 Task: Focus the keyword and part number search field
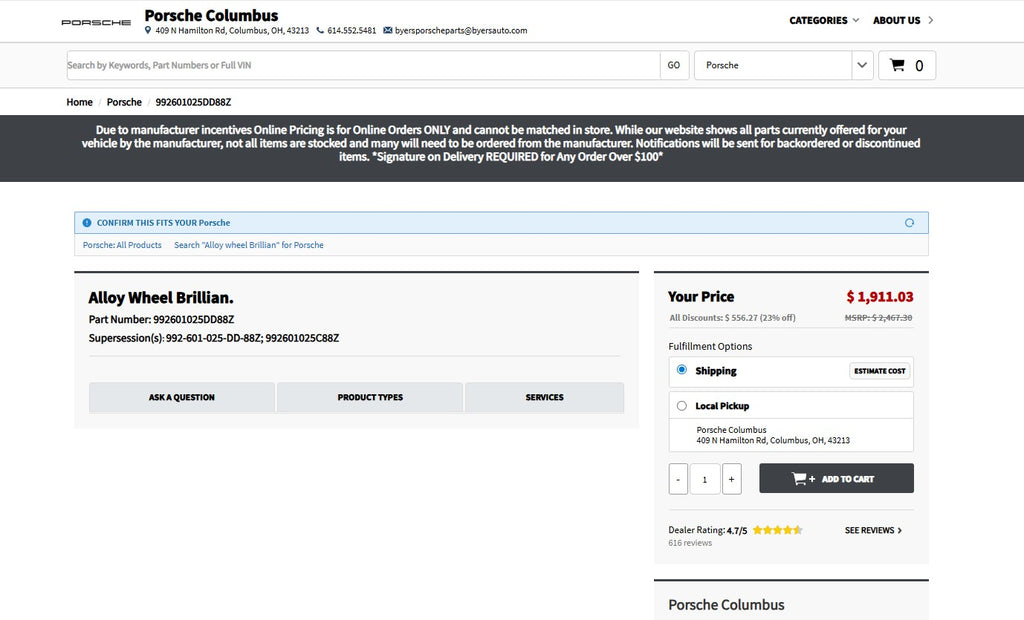coord(363,65)
